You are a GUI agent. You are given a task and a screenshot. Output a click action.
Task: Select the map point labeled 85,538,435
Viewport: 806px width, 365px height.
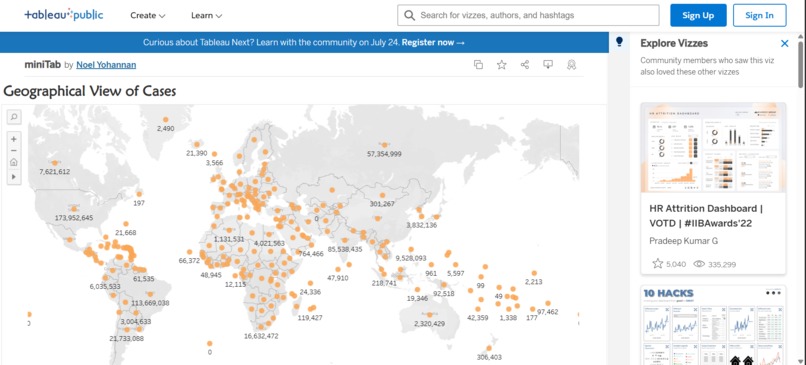pyautogui.click(x=344, y=240)
